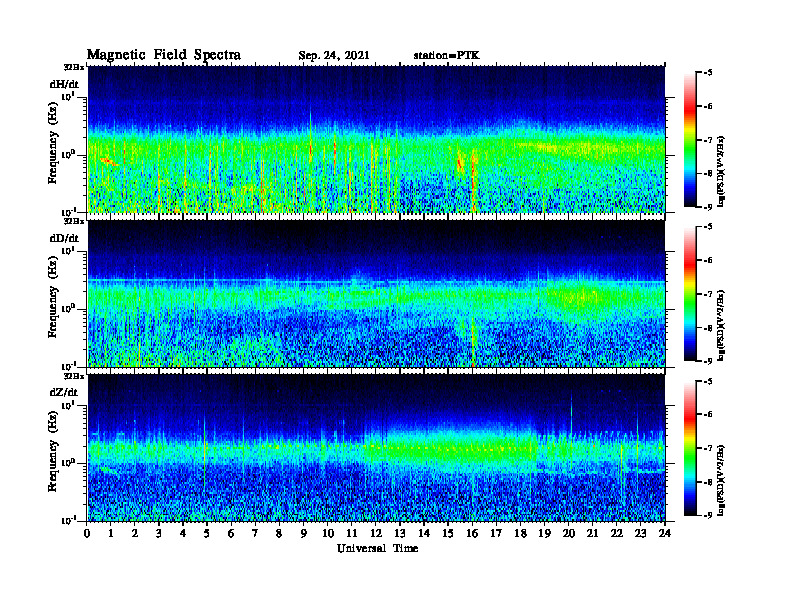Image resolution: width=792 pixels, height=612 pixels.
Task: Click hour 0 on the Universal Time axis
Action: tap(87, 534)
